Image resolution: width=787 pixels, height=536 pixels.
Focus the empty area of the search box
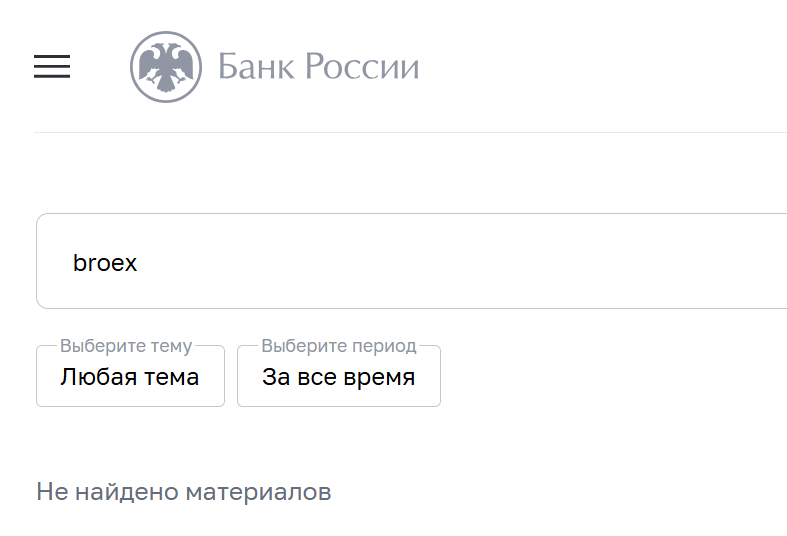click(x=500, y=262)
